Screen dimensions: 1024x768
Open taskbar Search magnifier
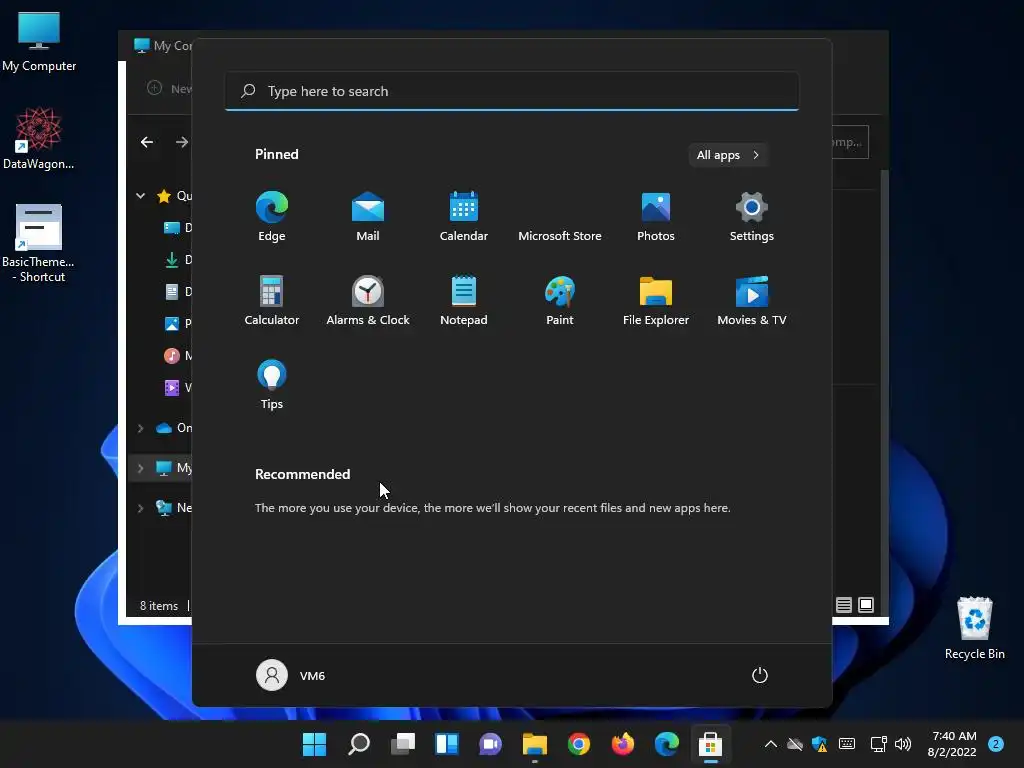coord(359,744)
